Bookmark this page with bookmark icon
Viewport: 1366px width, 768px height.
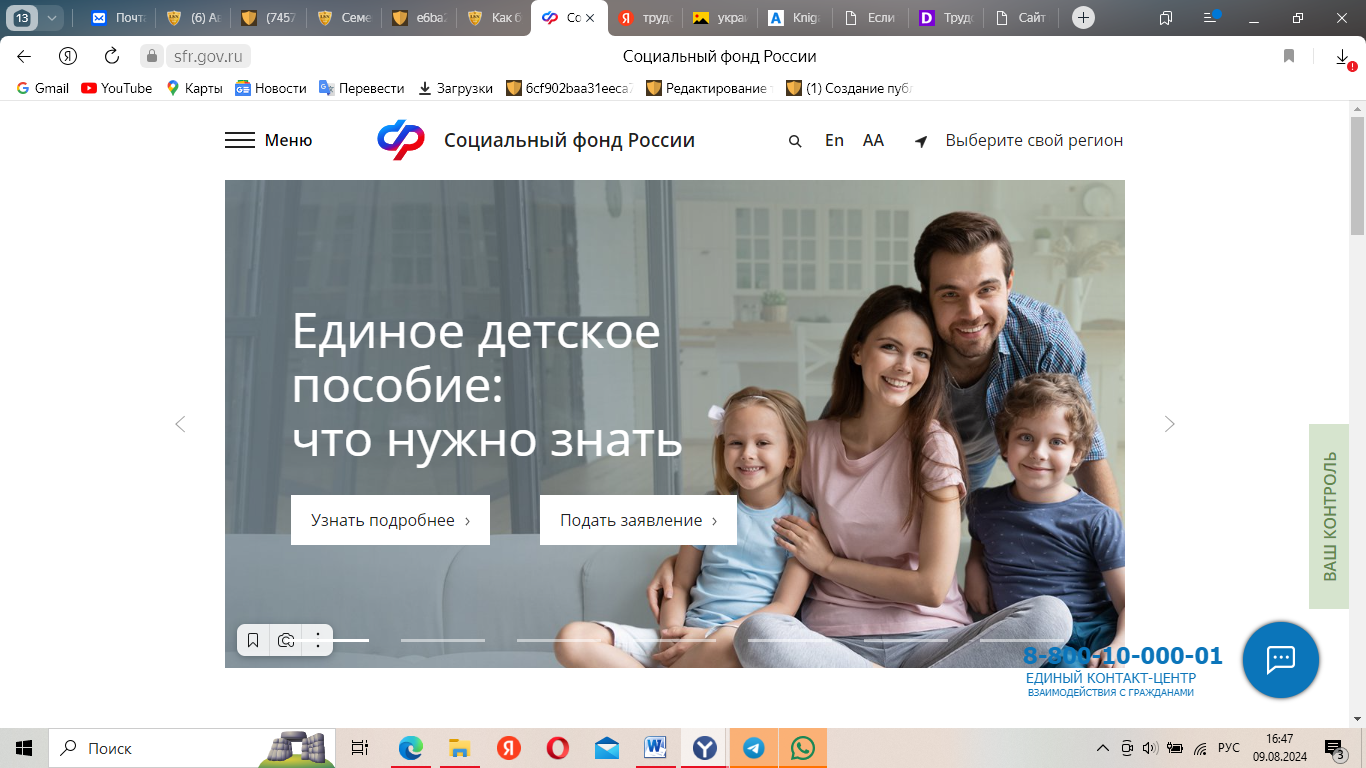pyautogui.click(x=1289, y=56)
